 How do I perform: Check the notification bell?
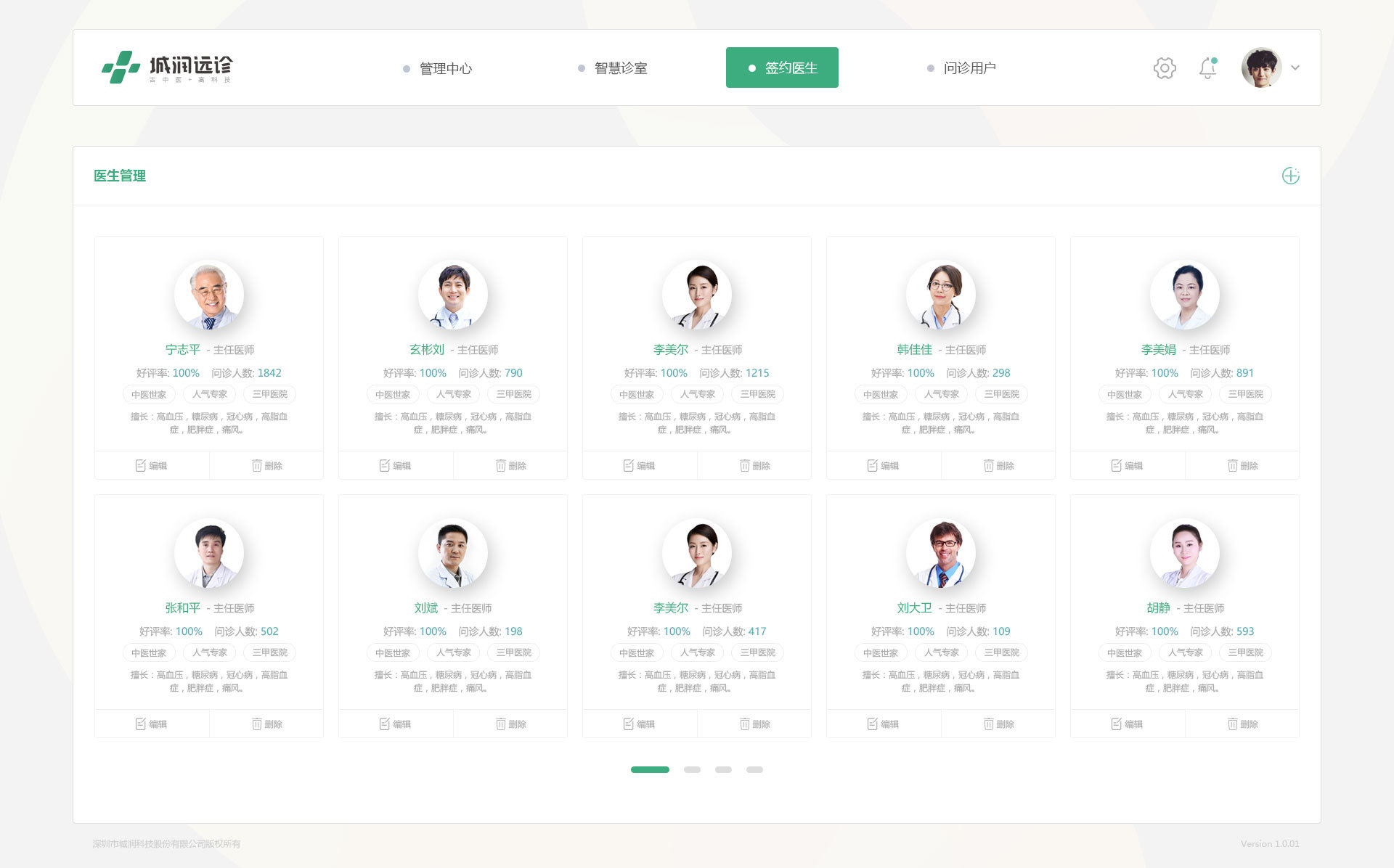1207,68
